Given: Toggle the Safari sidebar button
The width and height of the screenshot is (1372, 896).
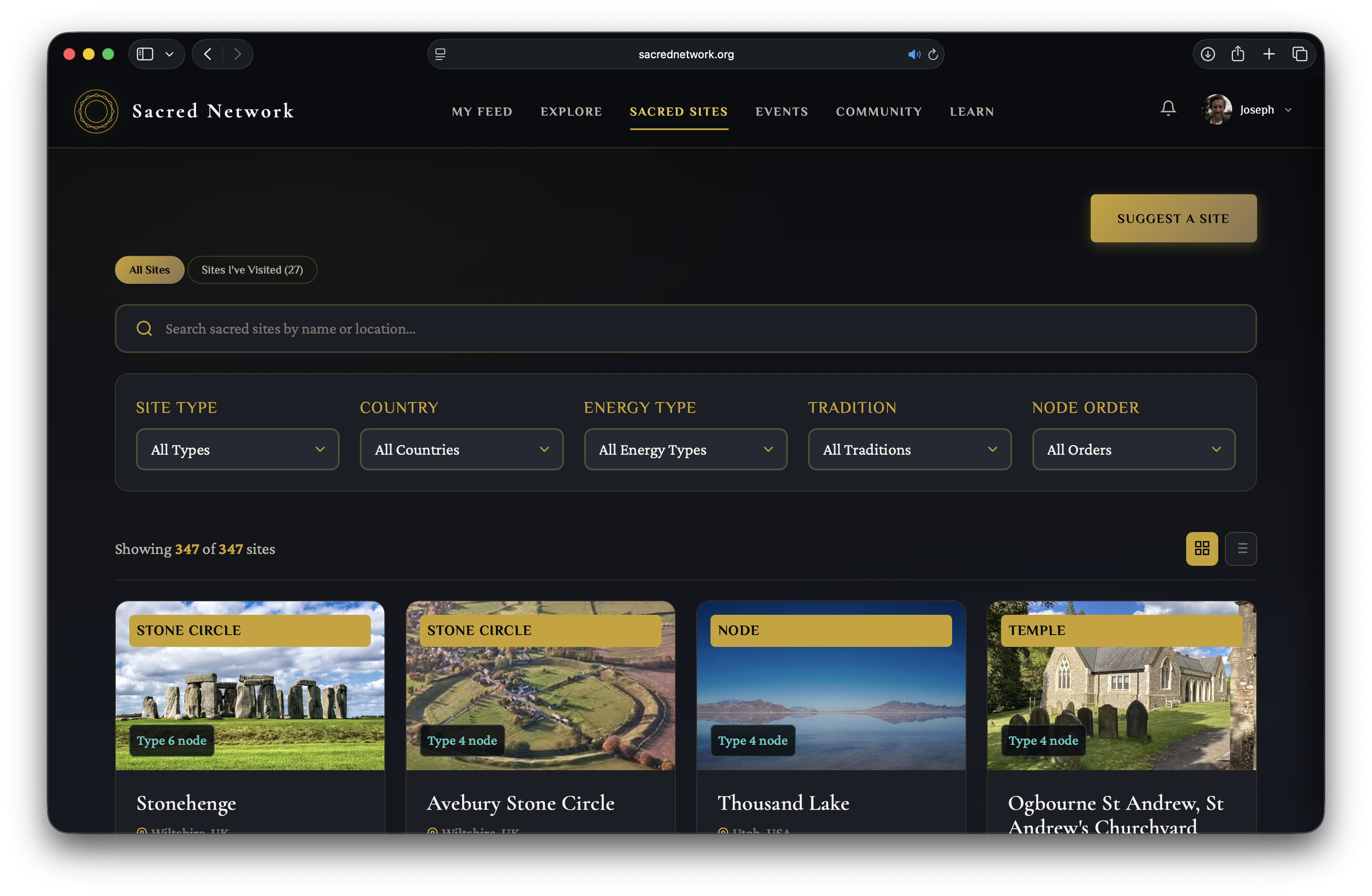Looking at the screenshot, I should pyautogui.click(x=145, y=54).
